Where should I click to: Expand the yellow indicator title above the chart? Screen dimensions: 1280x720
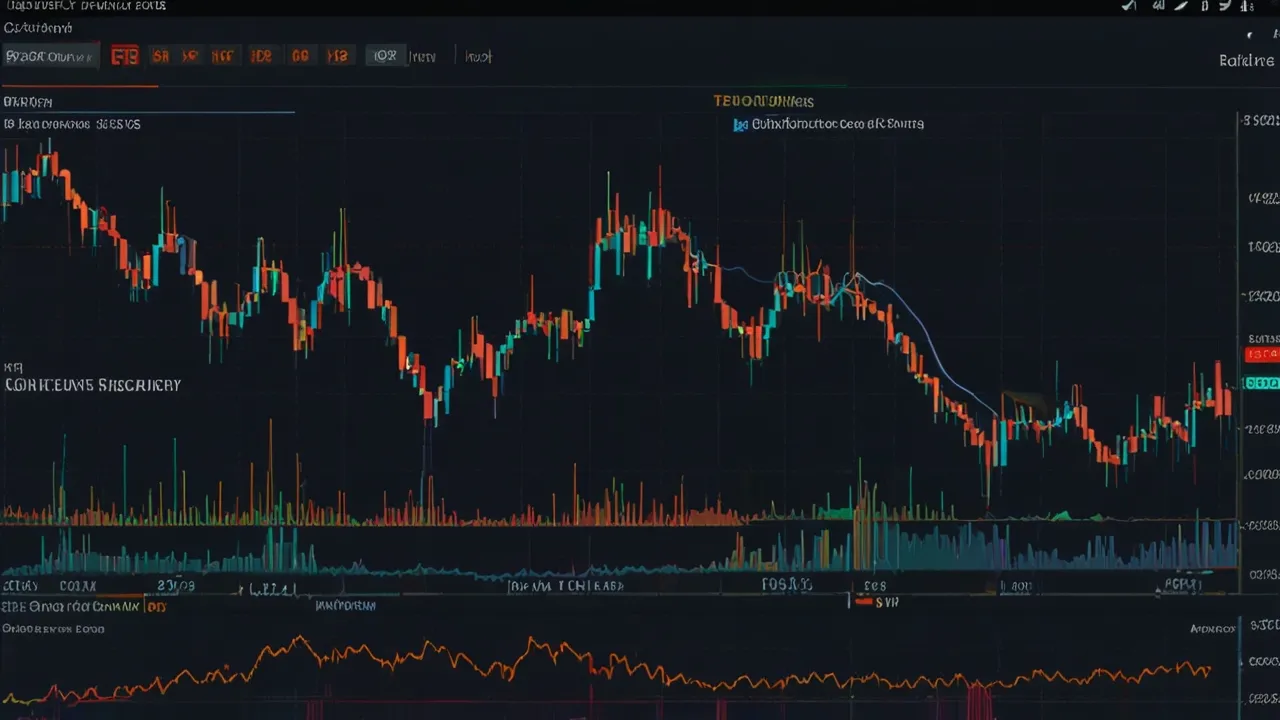763,101
